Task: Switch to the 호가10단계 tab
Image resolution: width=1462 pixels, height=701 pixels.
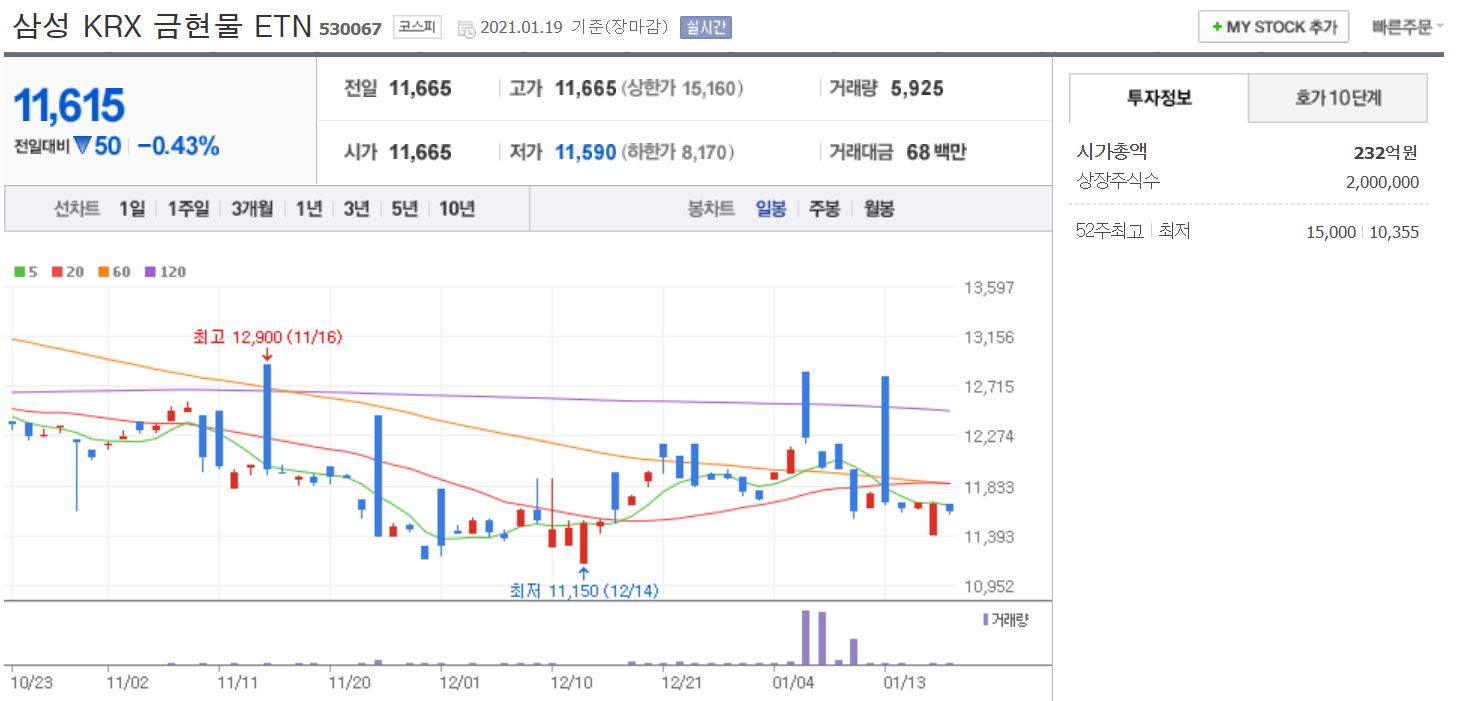Action: [1337, 98]
